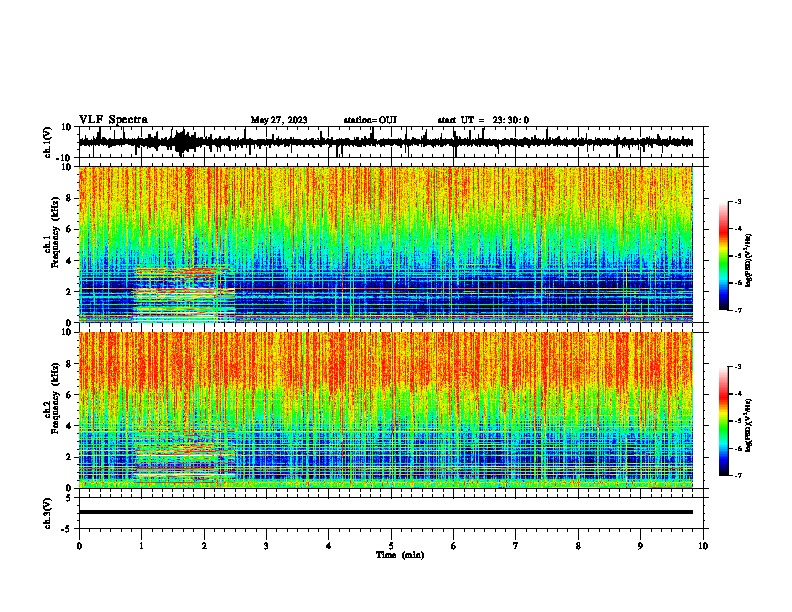Click the flat black ch.3 trace line
This screenshot has width=792, height=612.
click(386, 512)
